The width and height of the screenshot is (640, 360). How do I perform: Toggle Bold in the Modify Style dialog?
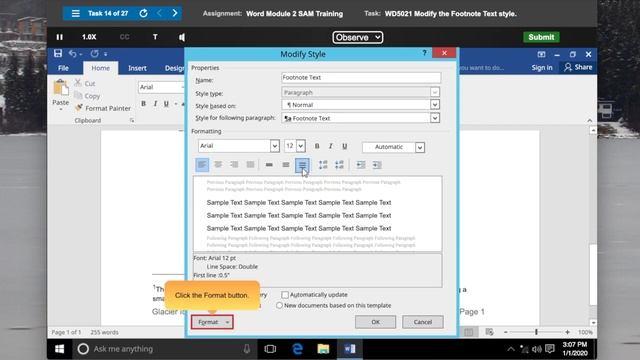[317, 146]
